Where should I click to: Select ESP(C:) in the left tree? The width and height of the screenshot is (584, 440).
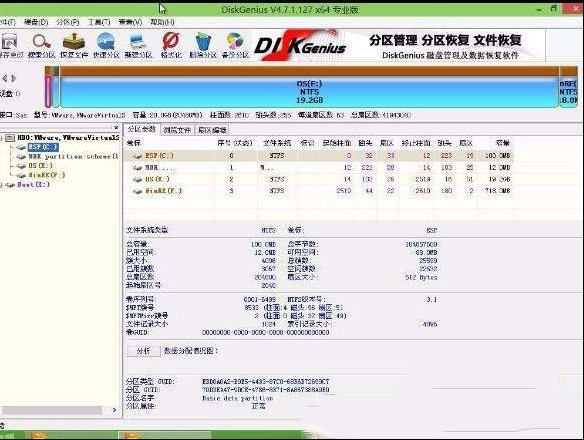click(43, 147)
